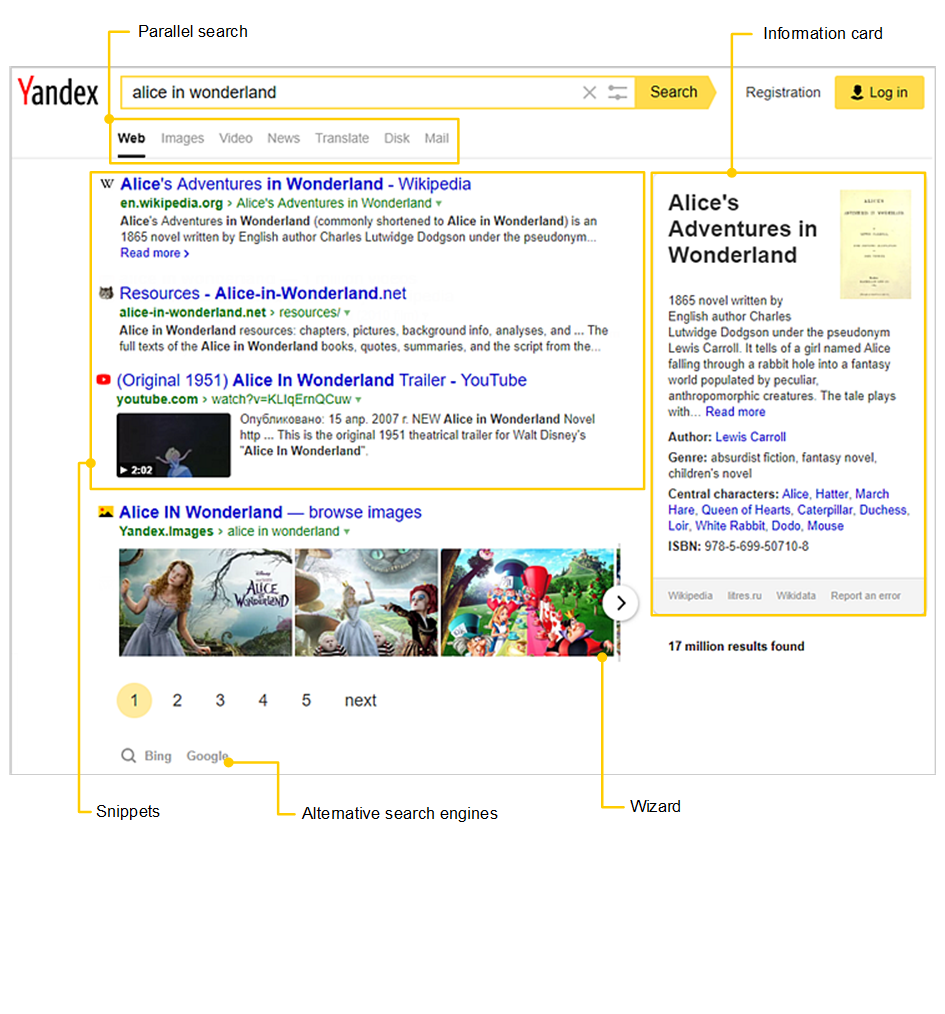Open the Disney Alice poster image thumbnail

(206, 603)
